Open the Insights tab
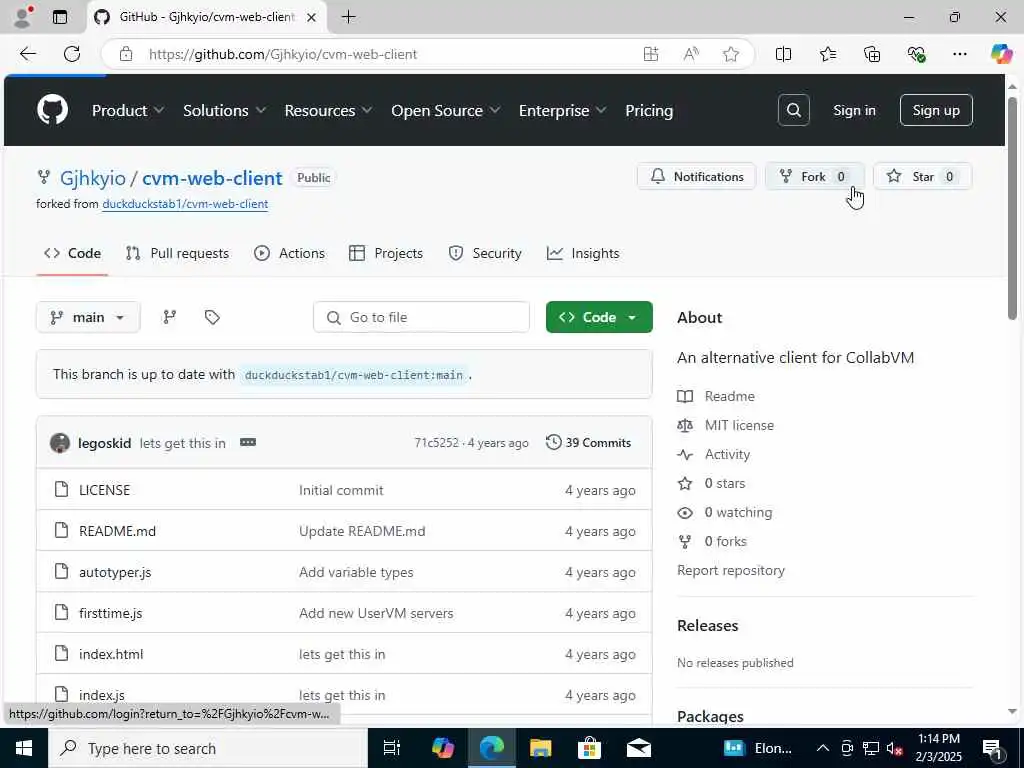 583,253
